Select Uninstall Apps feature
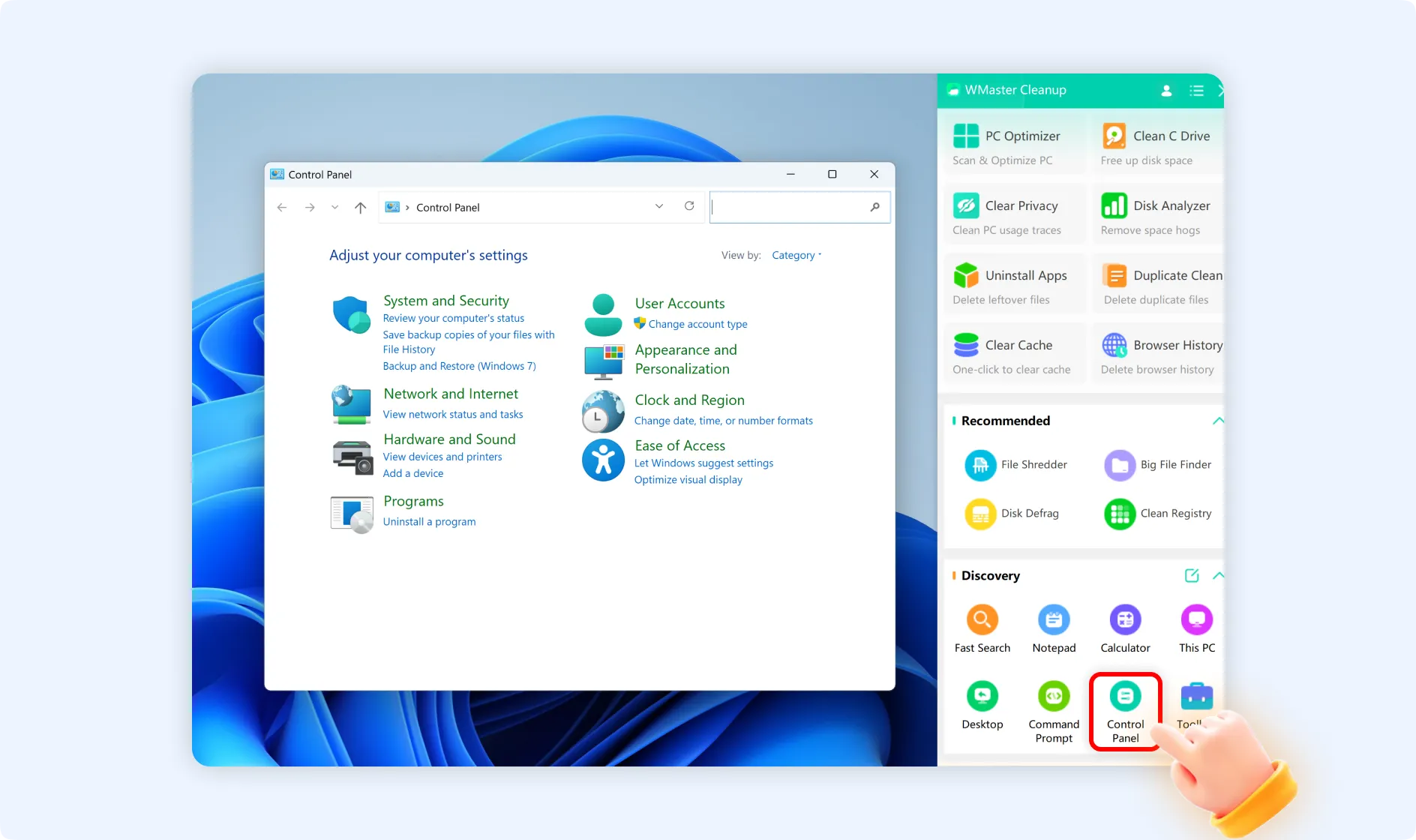The image size is (1416, 840). tap(1014, 283)
